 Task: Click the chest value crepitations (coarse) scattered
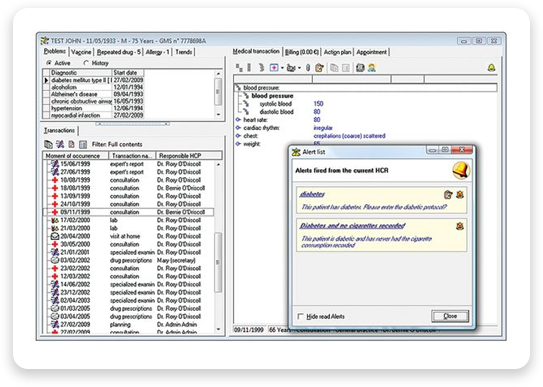tap(349, 136)
